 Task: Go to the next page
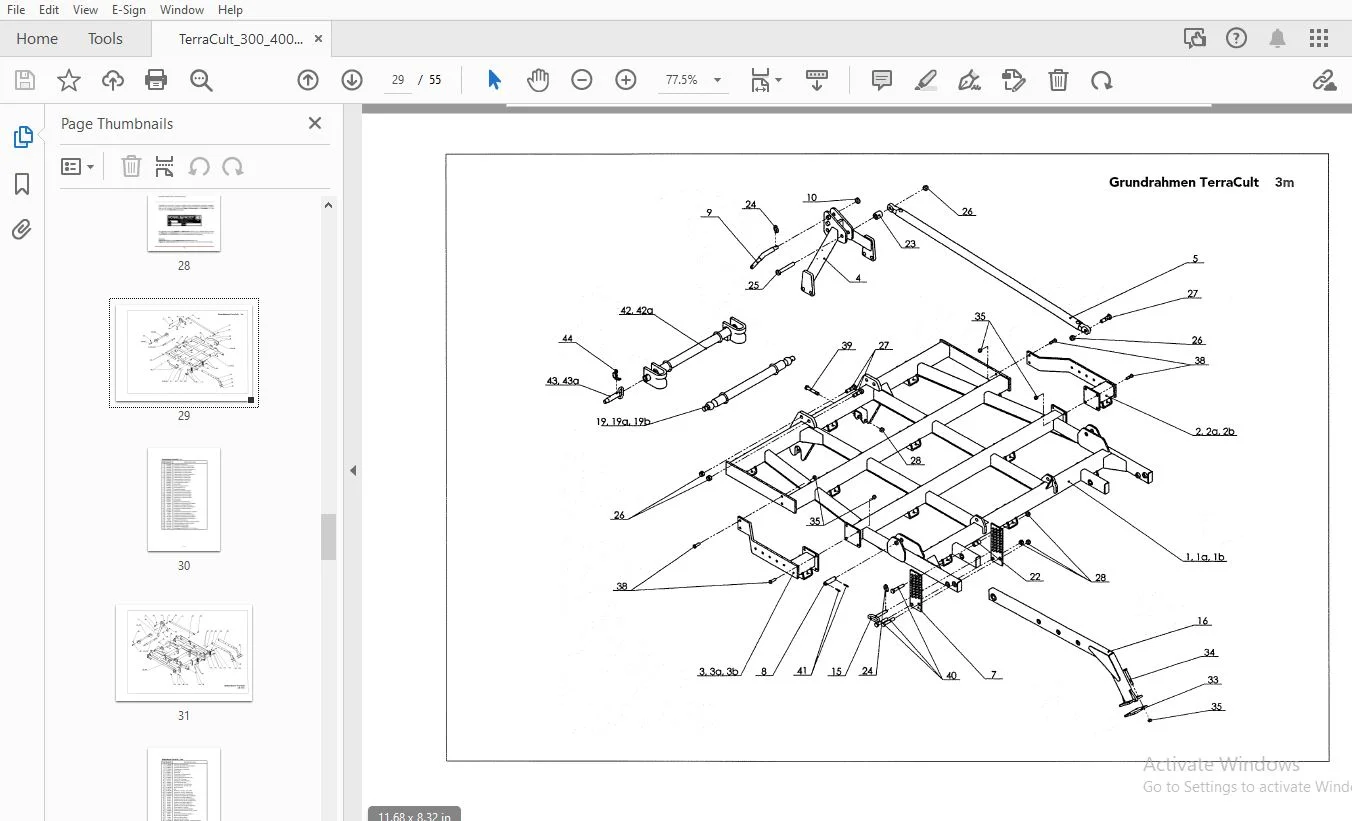(x=352, y=80)
